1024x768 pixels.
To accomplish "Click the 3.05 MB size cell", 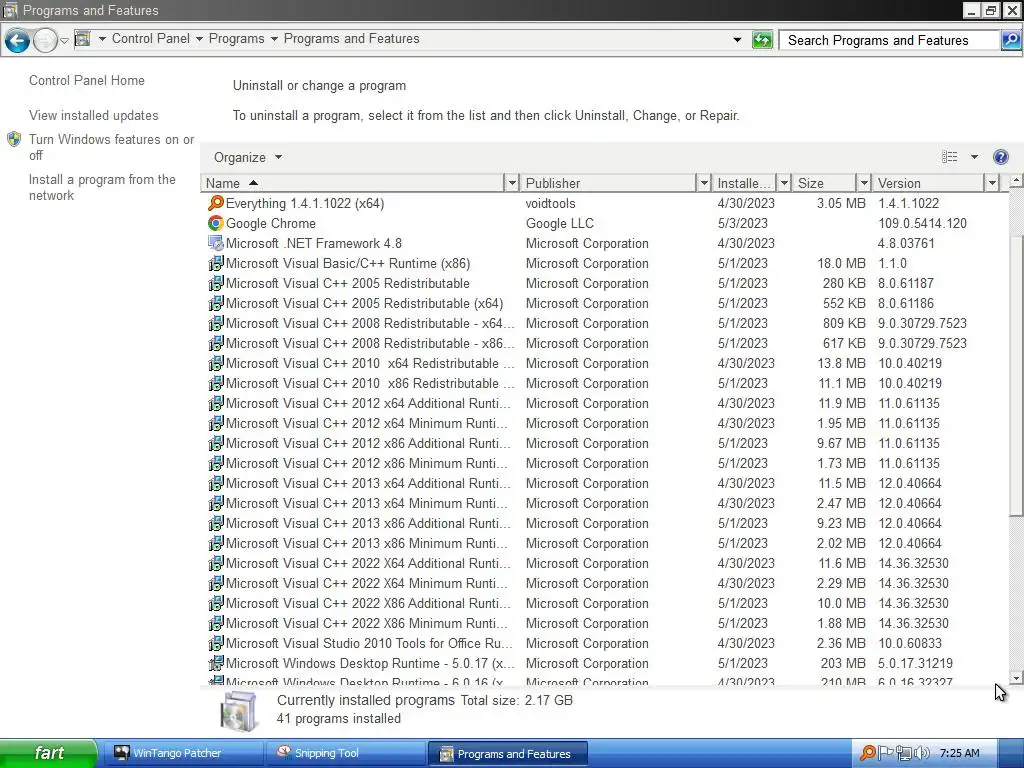I will [x=840, y=203].
